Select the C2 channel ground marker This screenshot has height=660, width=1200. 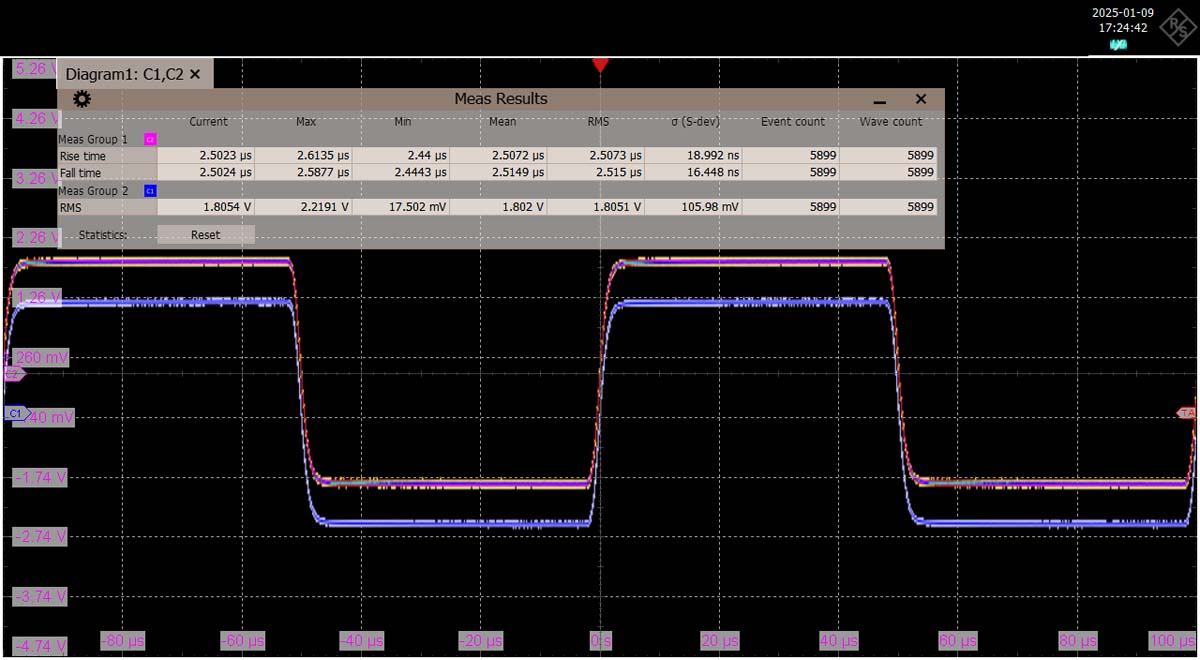14,374
